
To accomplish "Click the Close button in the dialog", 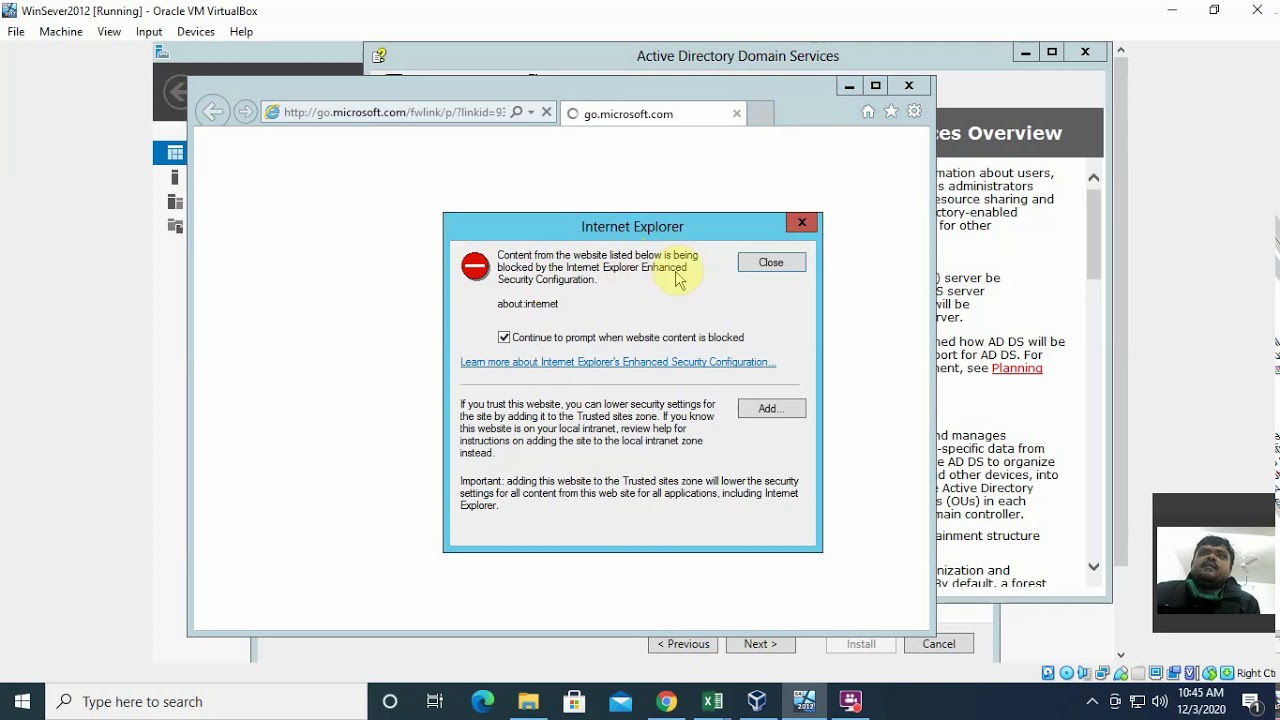I will 771,262.
